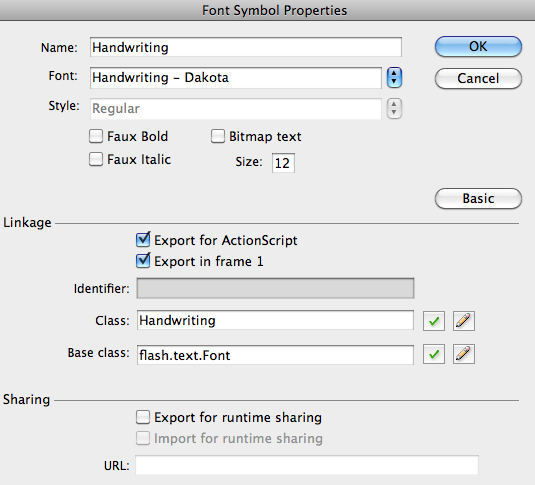Uncheck Export in frame 1
This screenshot has width=535, height=485.
tap(143, 261)
